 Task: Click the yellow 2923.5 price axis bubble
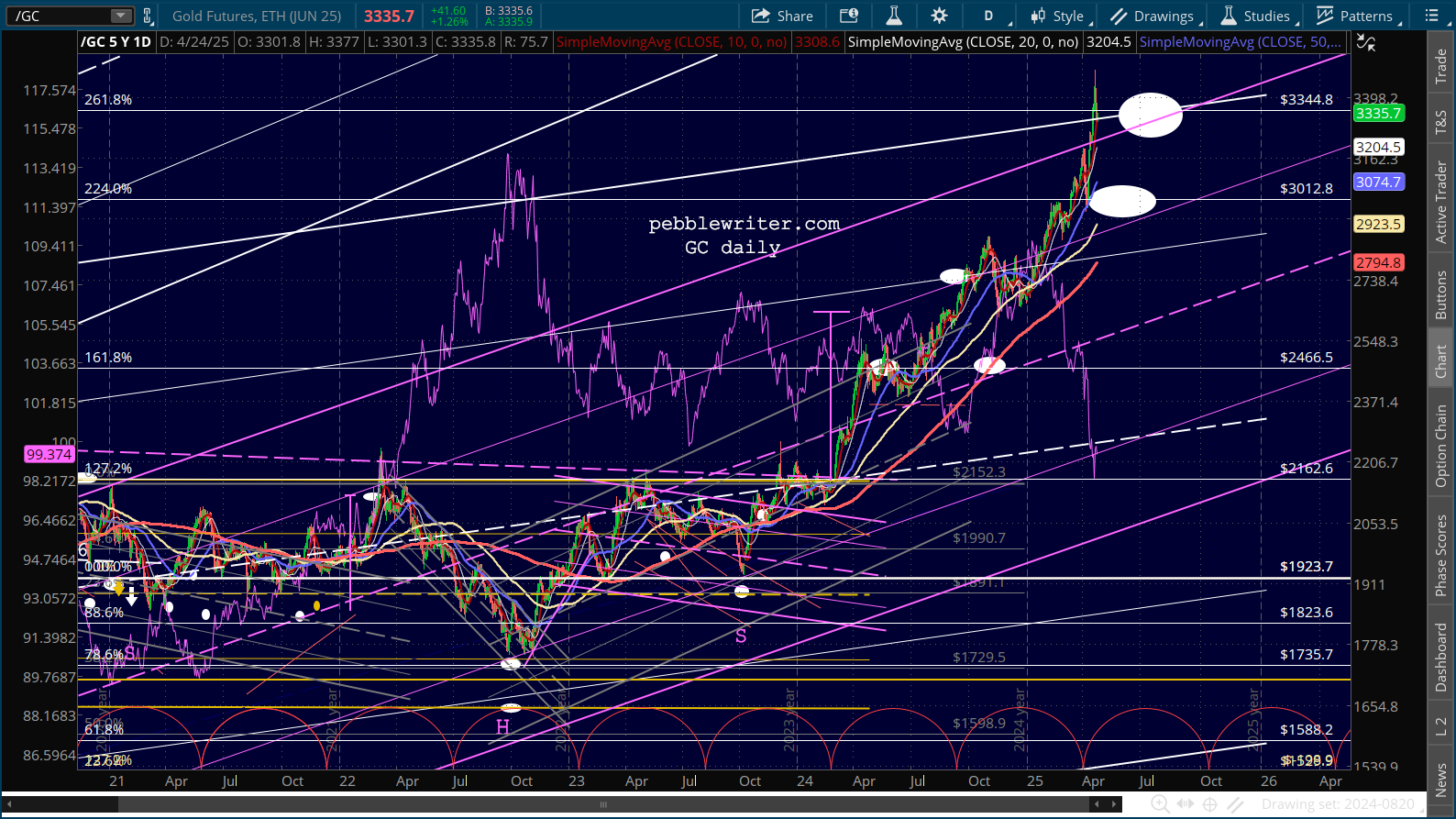point(1378,224)
